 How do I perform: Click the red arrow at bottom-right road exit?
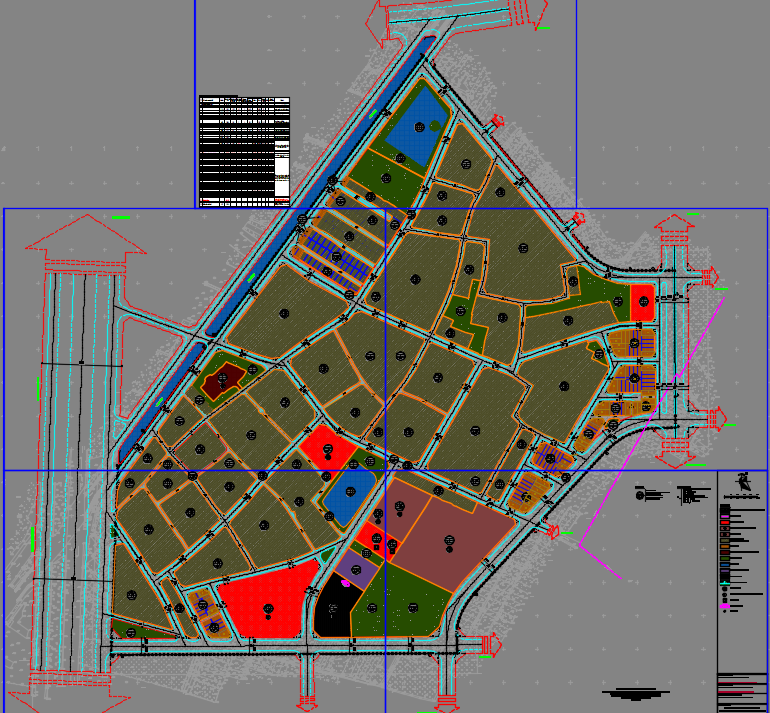(x=489, y=646)
